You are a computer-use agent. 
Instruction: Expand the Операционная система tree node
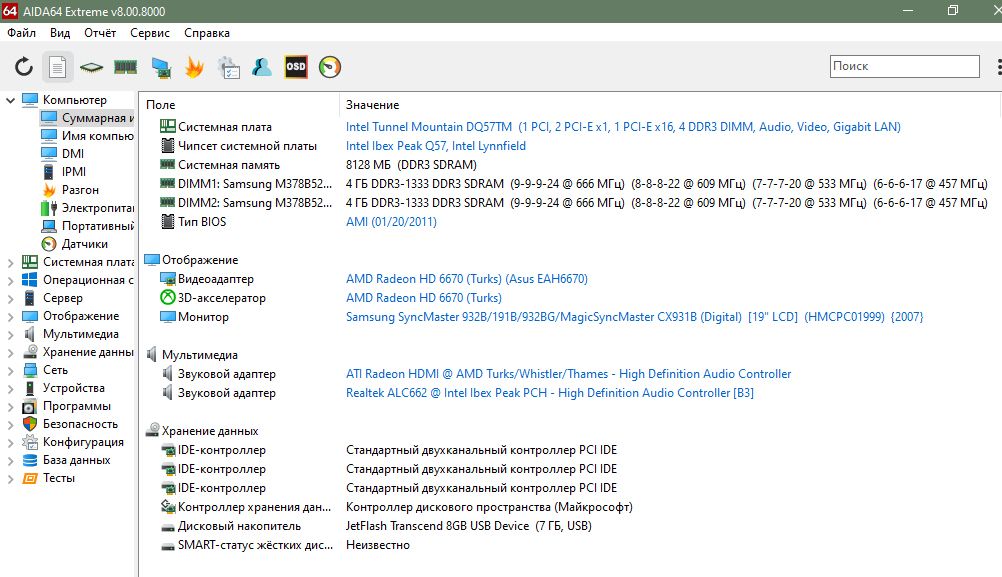(10, 280)
